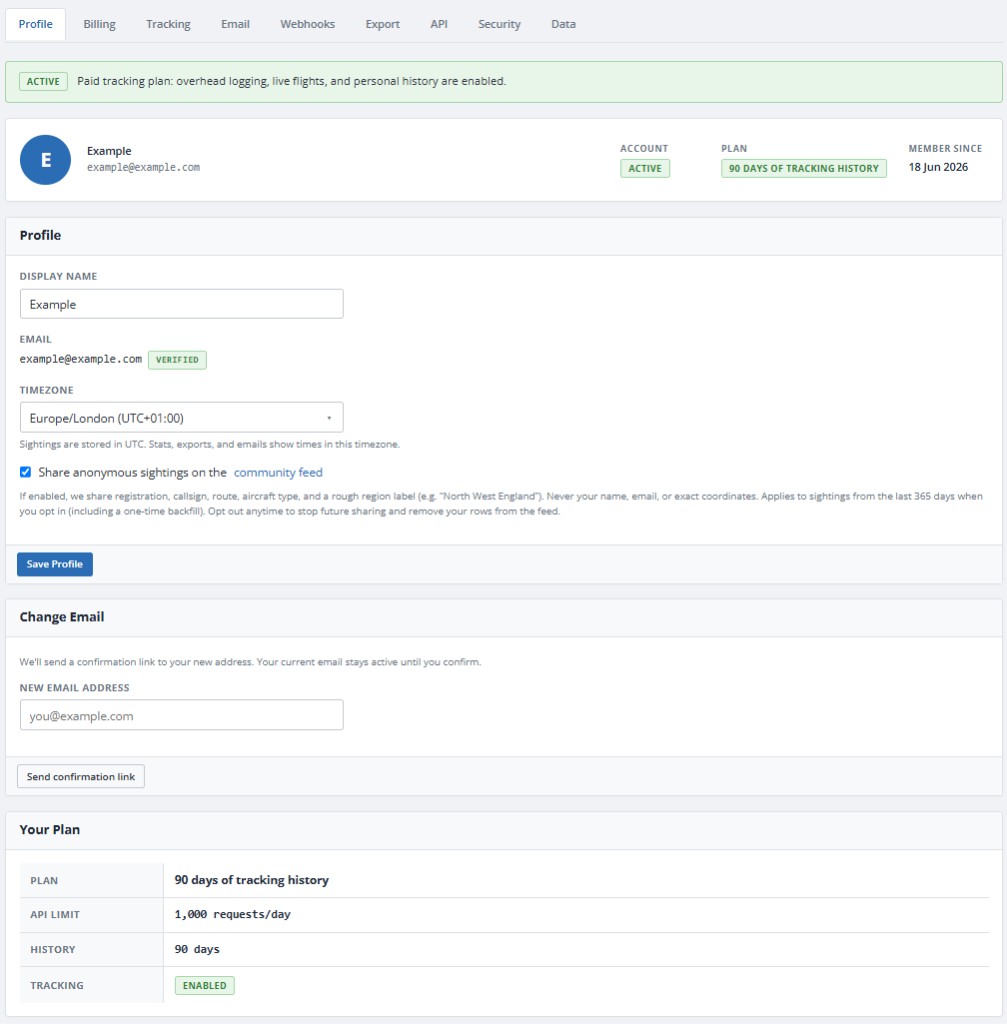This screenshot has height=1024, width=1007.
Task: Click the Save Profile button
Action: 55,564
